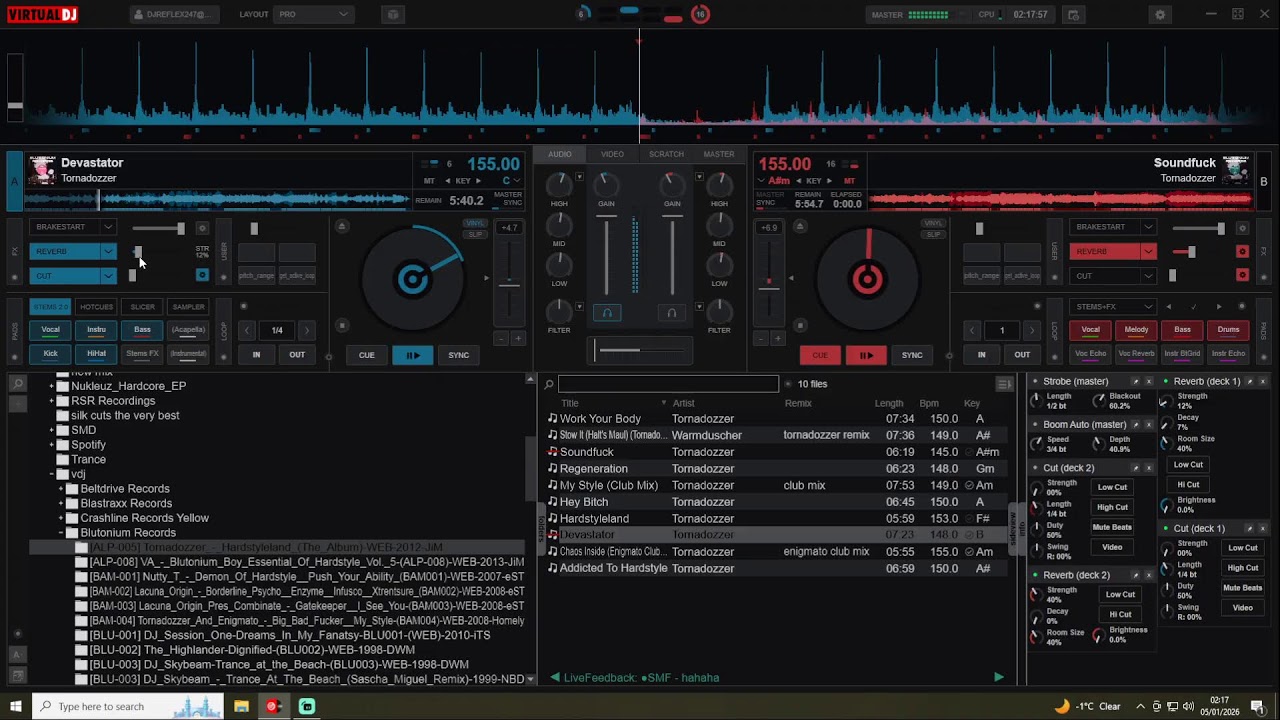
Task: Switch to the SCRATCH mixer tab
Action: coord(666,154)
